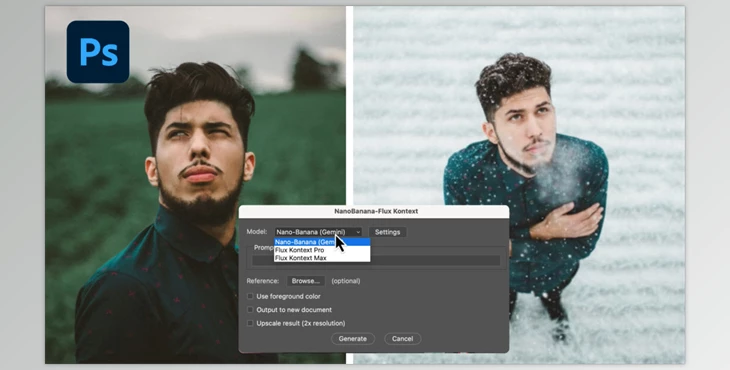Screen dimensions: 730x370
Task: Choose Flux Kontext Max from the model list
Action: 322,258
